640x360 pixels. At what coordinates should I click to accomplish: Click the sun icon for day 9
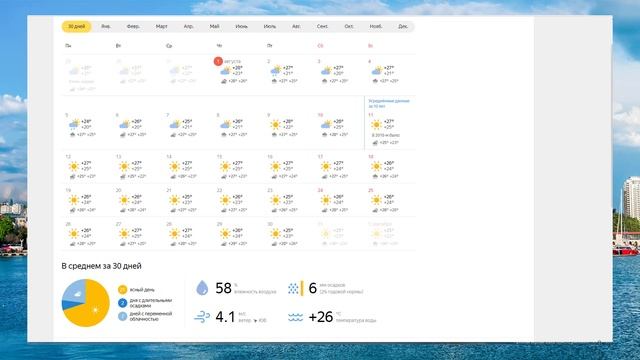(276, 124)
